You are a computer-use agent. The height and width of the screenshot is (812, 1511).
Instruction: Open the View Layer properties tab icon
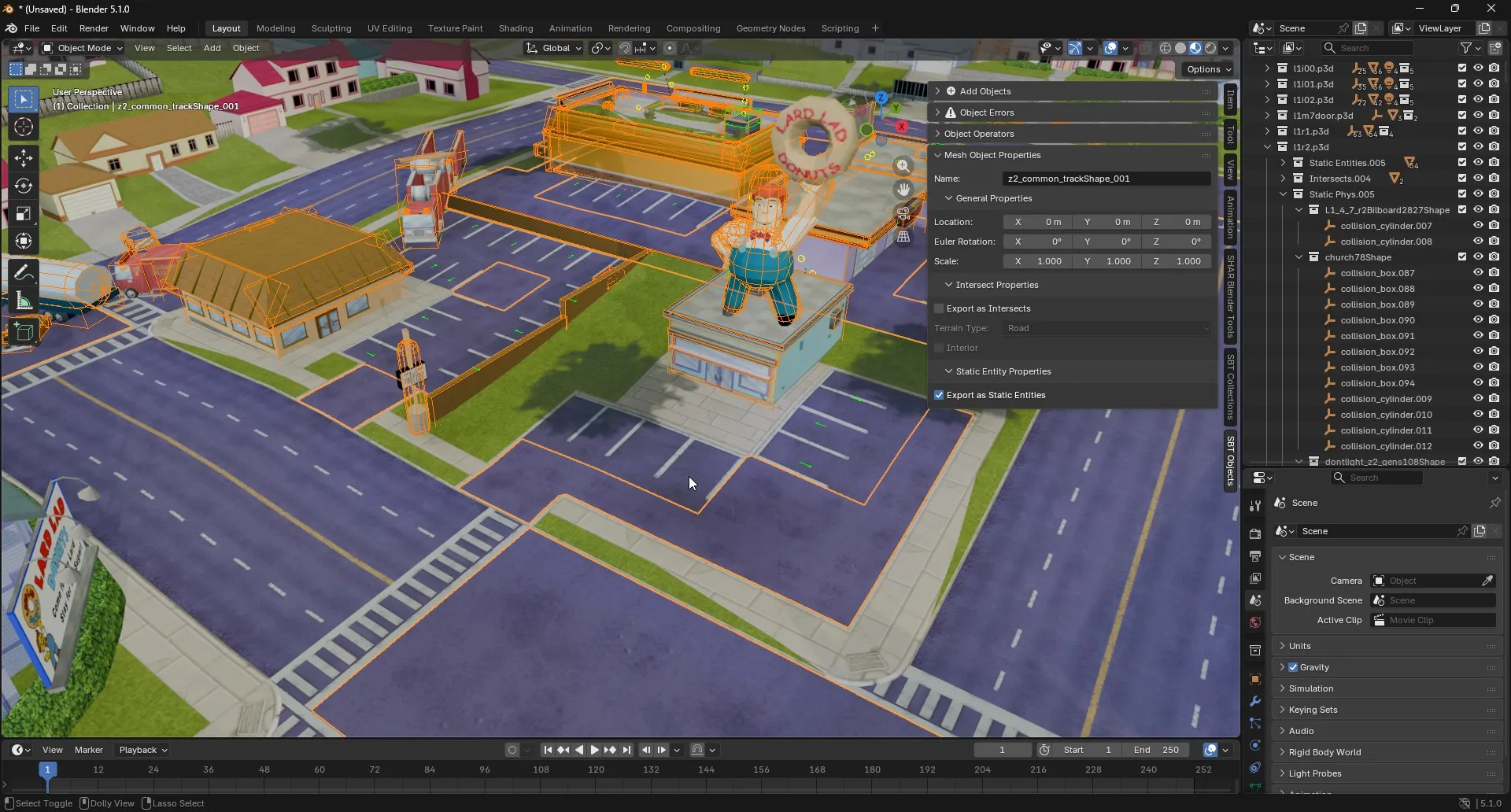coord(1255,578)
